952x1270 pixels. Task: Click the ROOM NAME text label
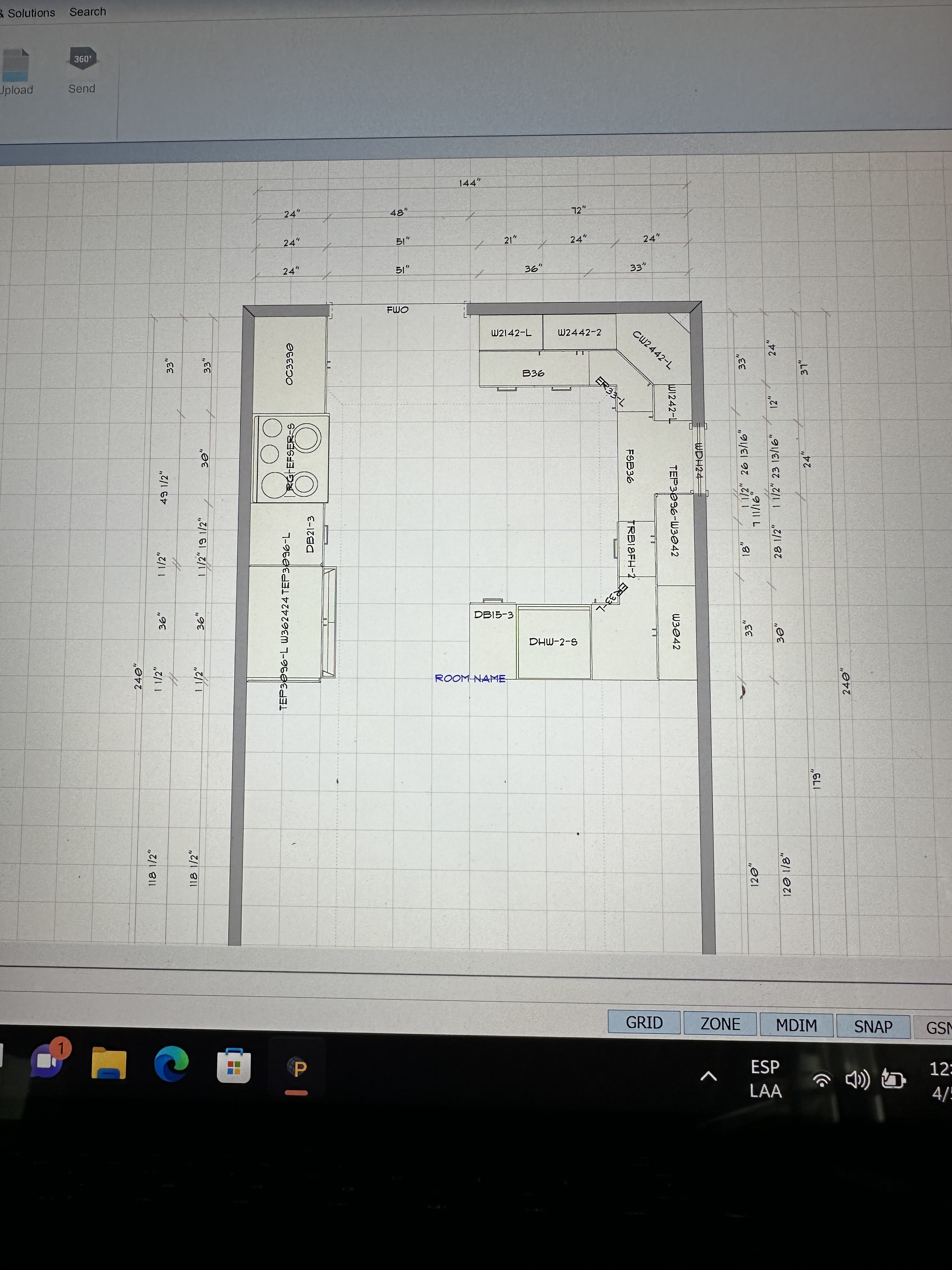pyautogui.click(x=470, y=679)
